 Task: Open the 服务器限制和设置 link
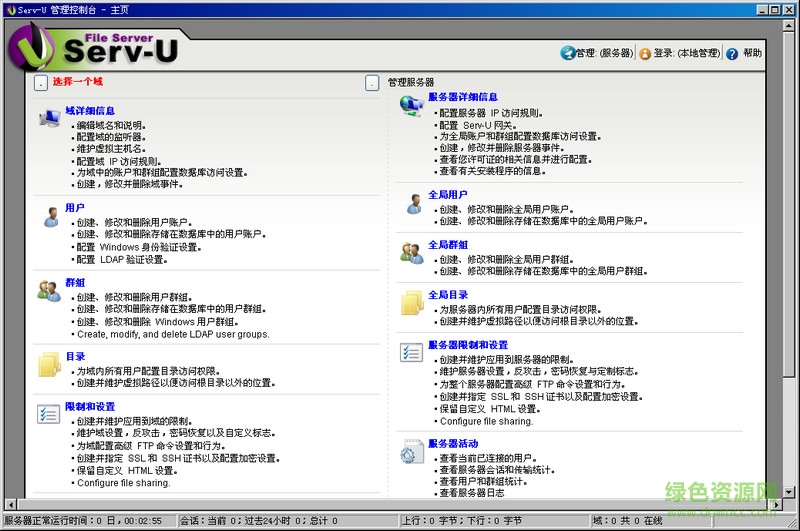tap(468, 345)
